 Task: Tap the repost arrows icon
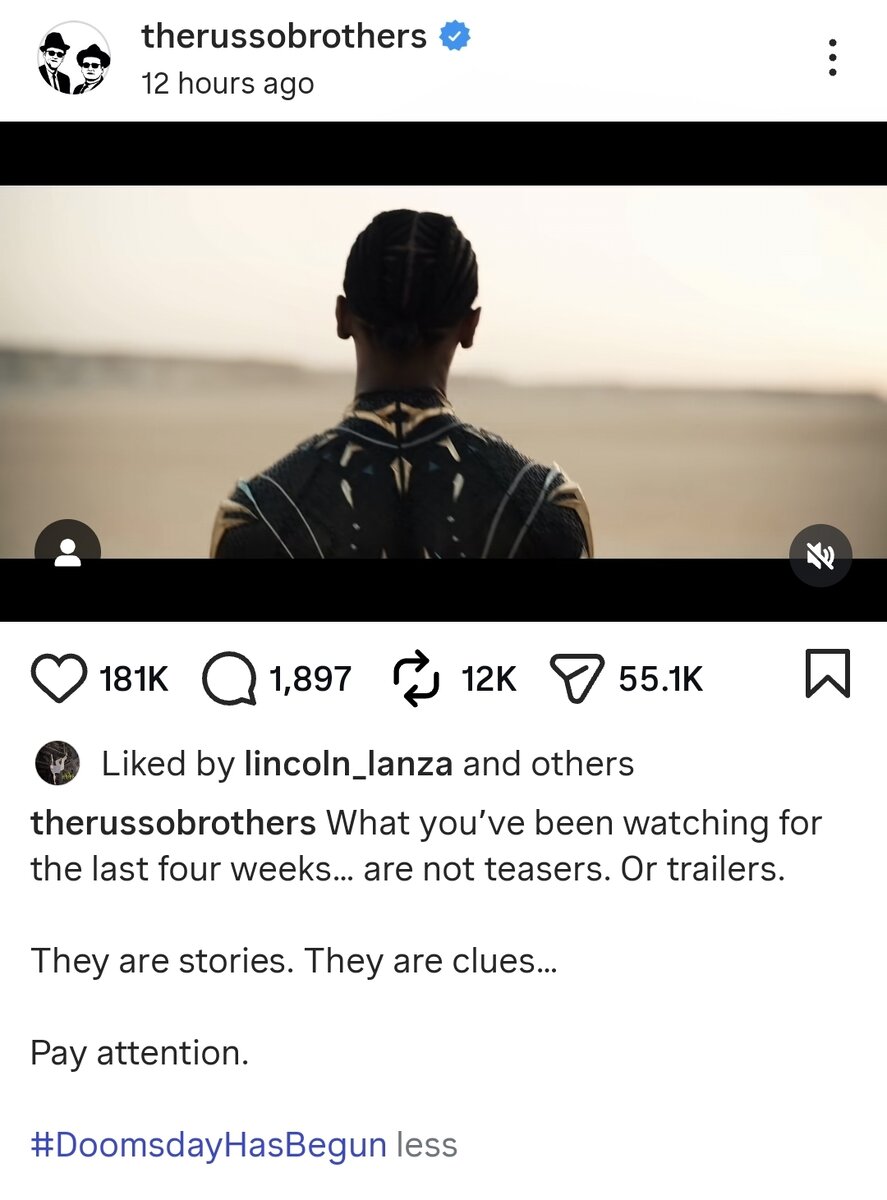(415, 678)
